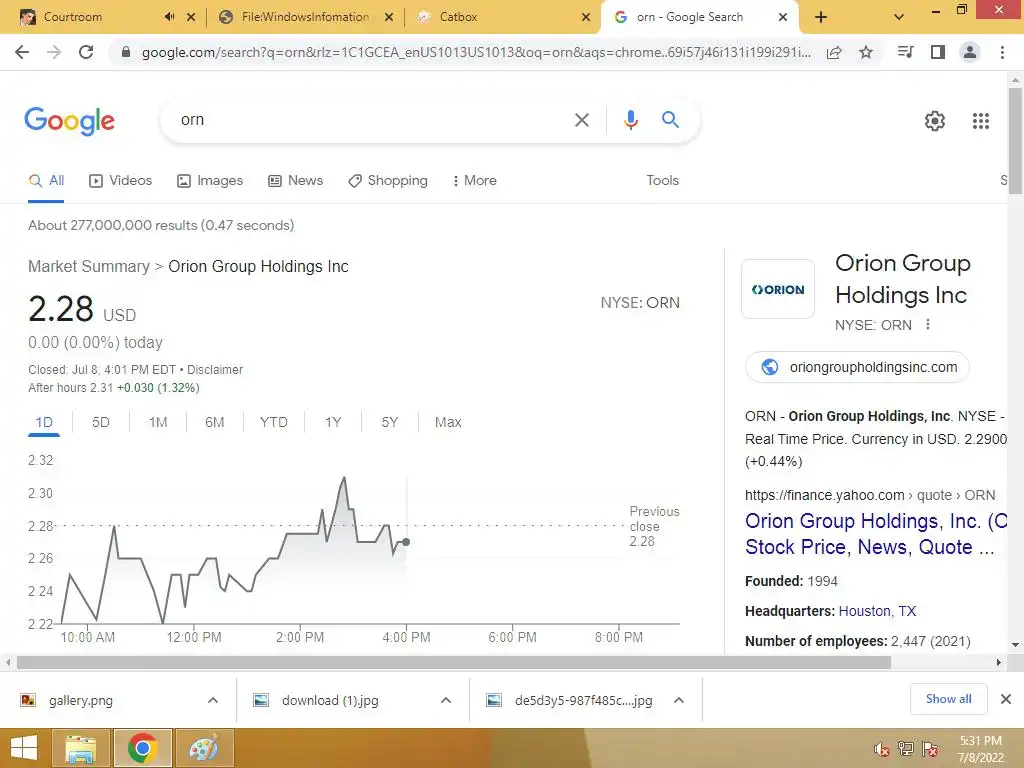Open a new tab with plus button
This screenshot has height=768, width=1024.
pos(821,17)
